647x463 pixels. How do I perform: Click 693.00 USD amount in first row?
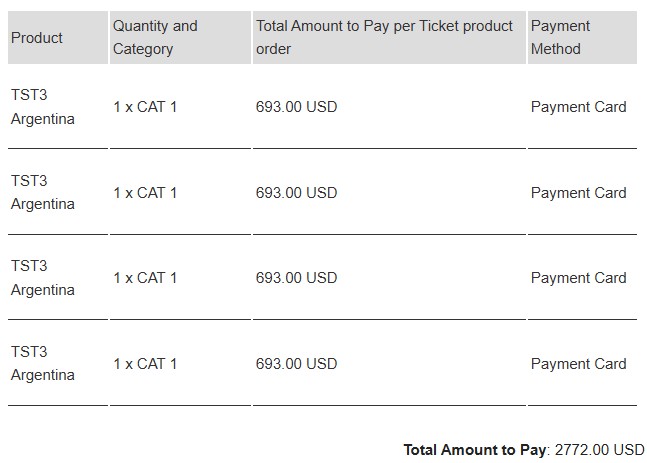click(296, 107)
